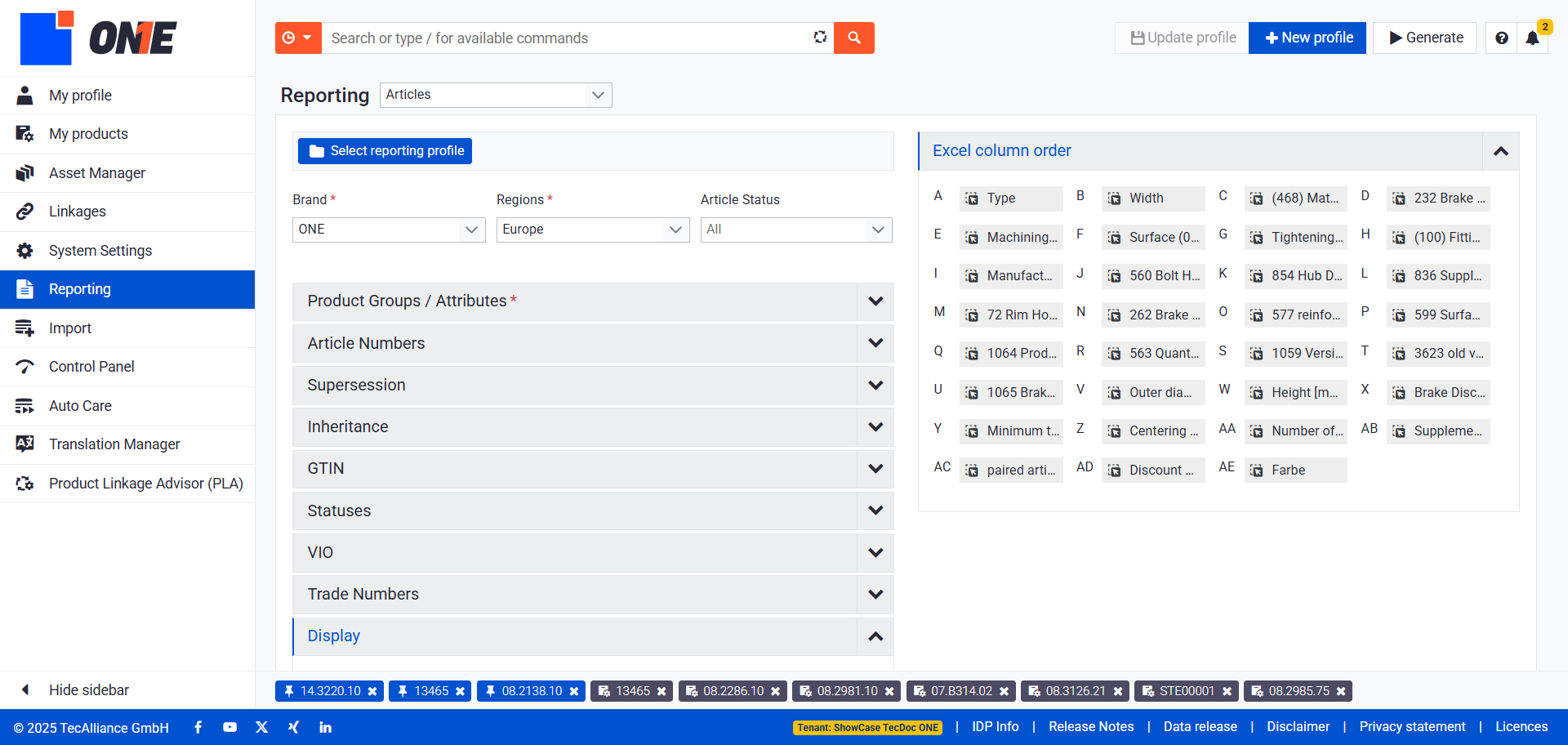The height and width of the screenshot is (745, 1568).
Task: Open the Article Status dropdown
Action: 796,230
